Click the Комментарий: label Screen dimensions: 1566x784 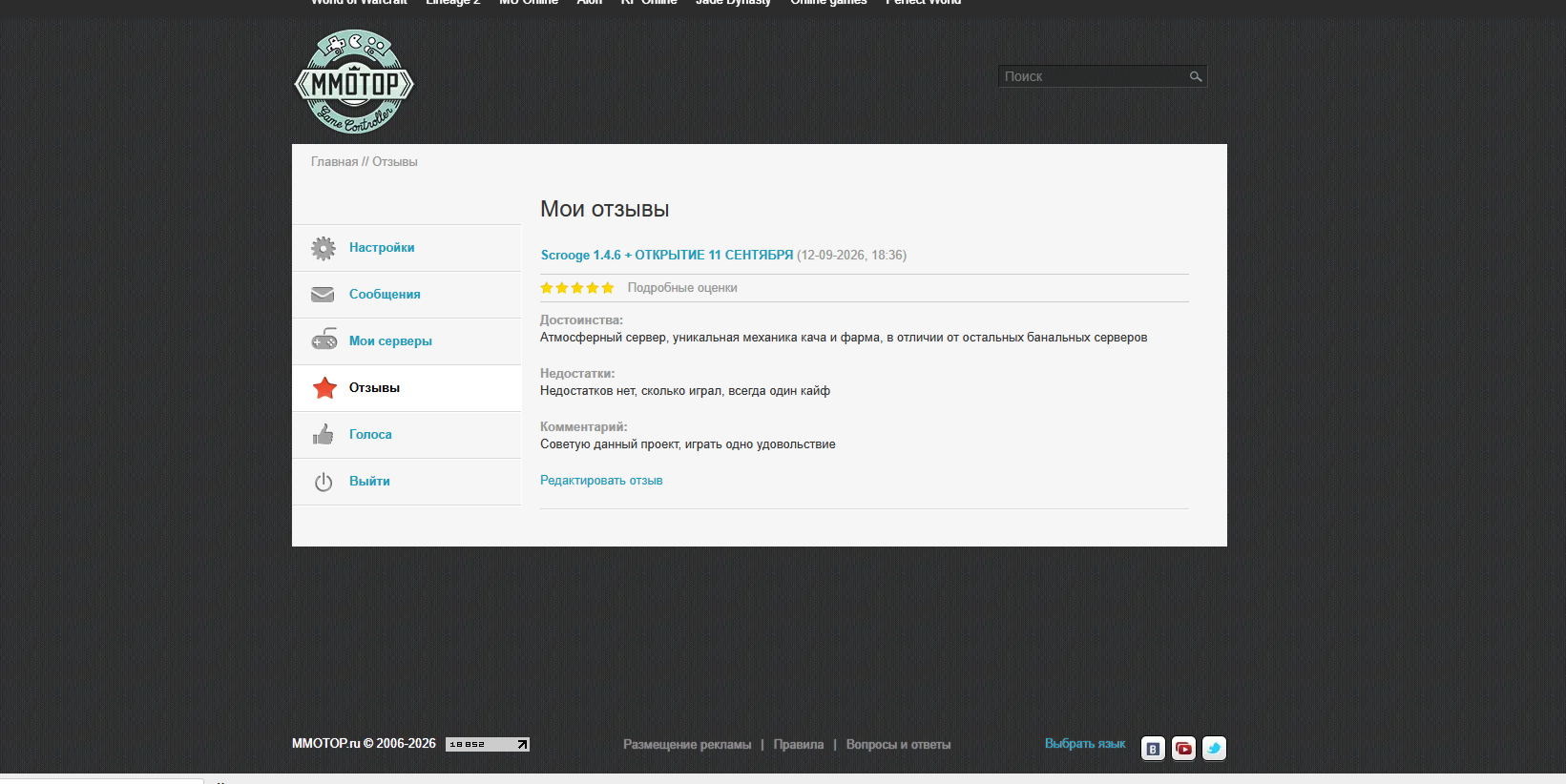tap(584, 427)
